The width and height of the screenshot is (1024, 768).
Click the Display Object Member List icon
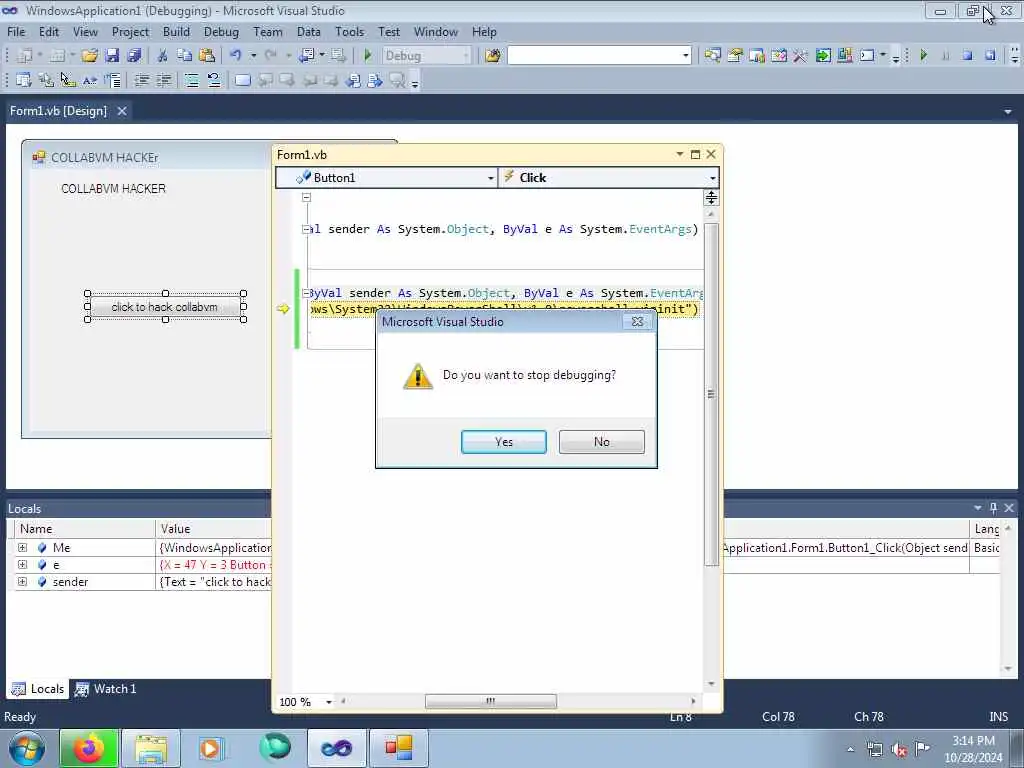tap(24, 80)
